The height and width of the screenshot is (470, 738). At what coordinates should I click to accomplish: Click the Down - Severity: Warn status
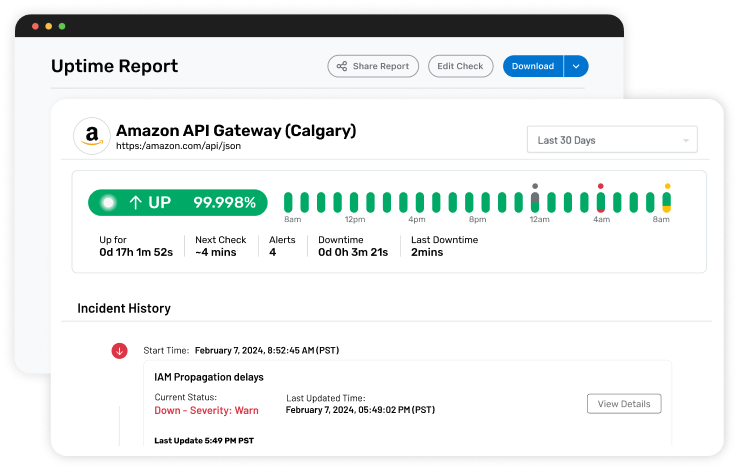coord(206,410)
